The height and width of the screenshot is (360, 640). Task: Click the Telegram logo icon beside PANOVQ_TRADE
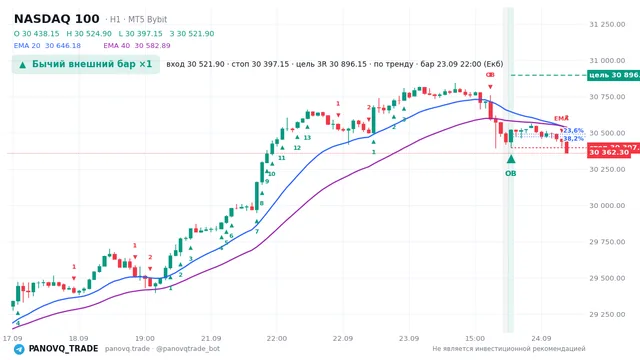(x=19, y=349)
